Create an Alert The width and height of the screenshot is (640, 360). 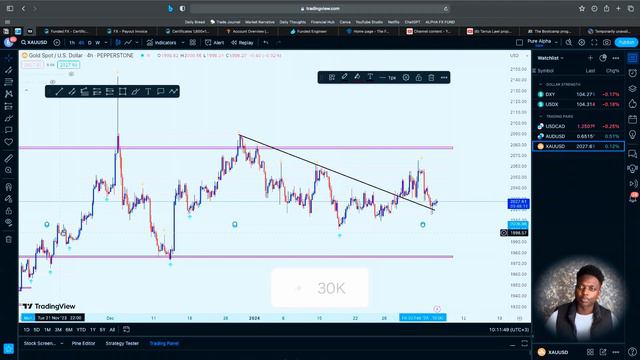coord(215,42)
